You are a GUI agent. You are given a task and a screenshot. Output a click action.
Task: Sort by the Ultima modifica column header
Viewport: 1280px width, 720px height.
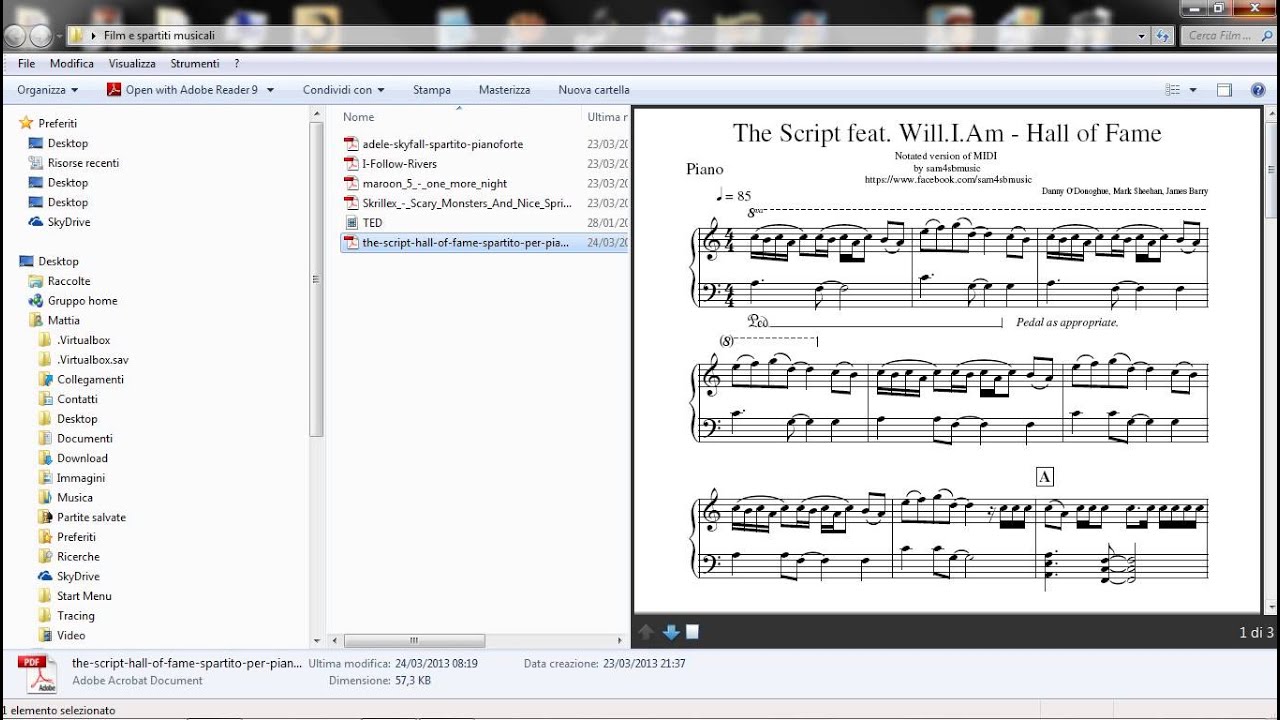(x=605, y=117)
